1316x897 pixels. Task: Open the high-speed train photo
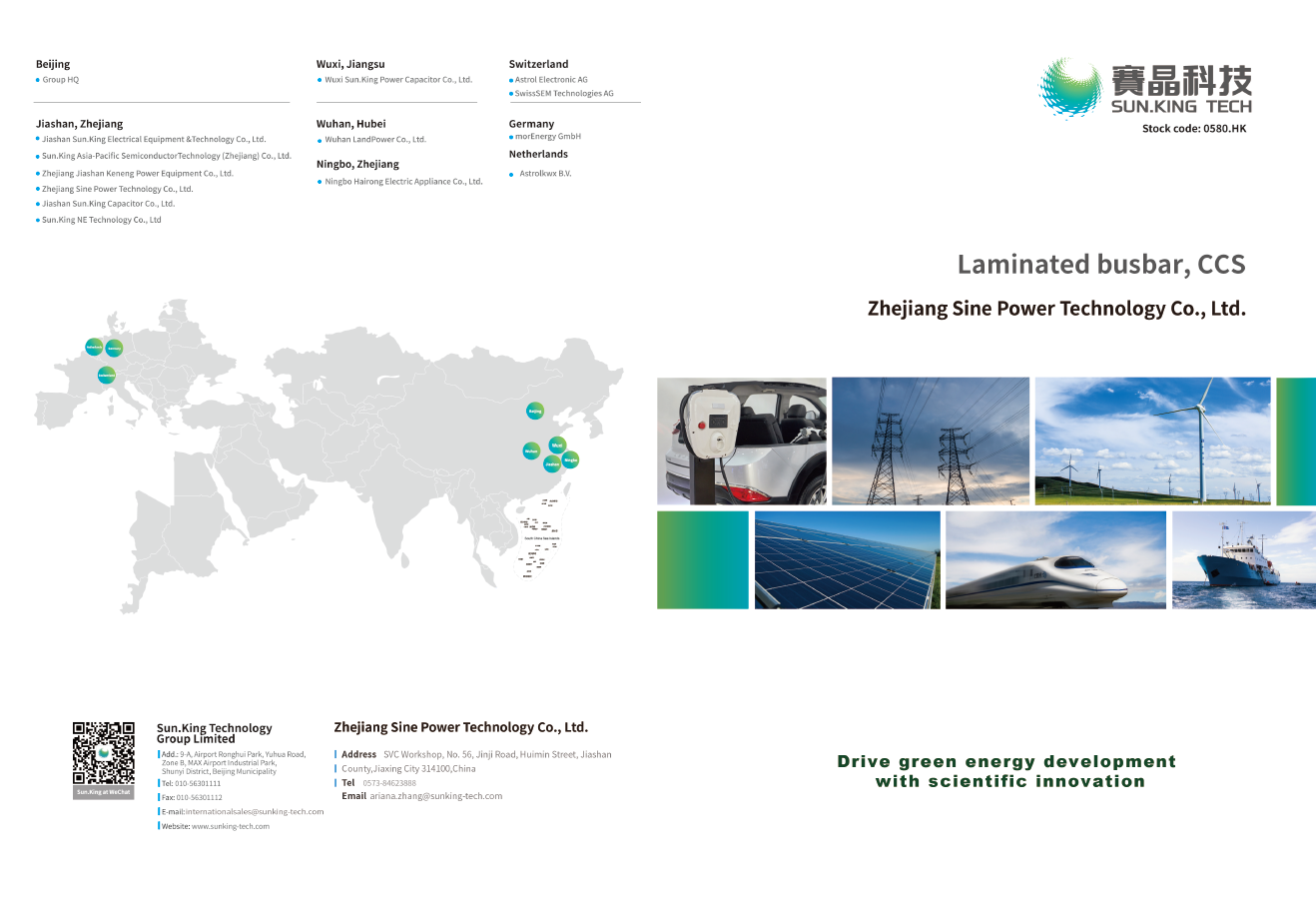click(1055, 559)
